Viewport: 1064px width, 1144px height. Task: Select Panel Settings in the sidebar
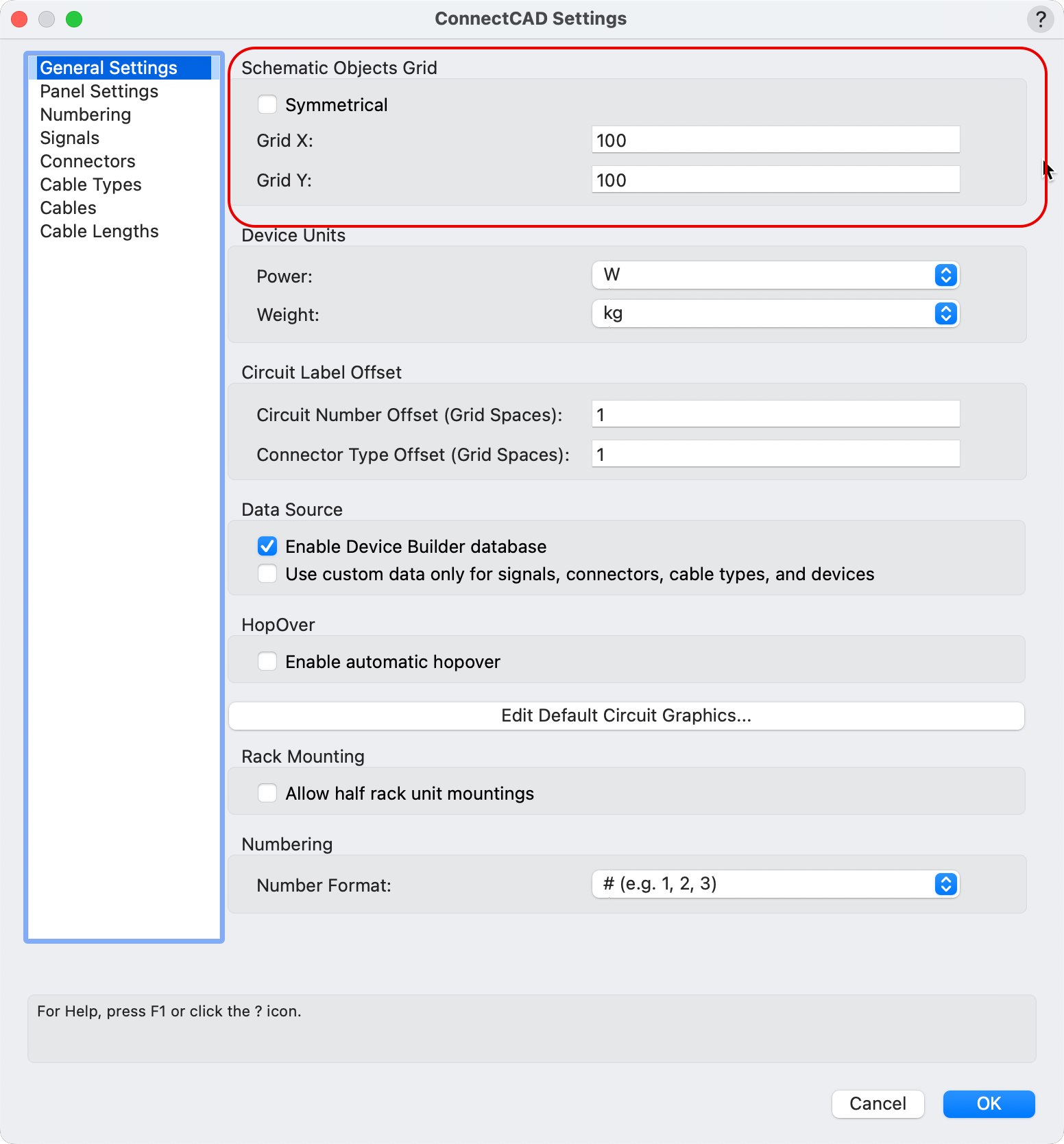(x=99, y=91)
